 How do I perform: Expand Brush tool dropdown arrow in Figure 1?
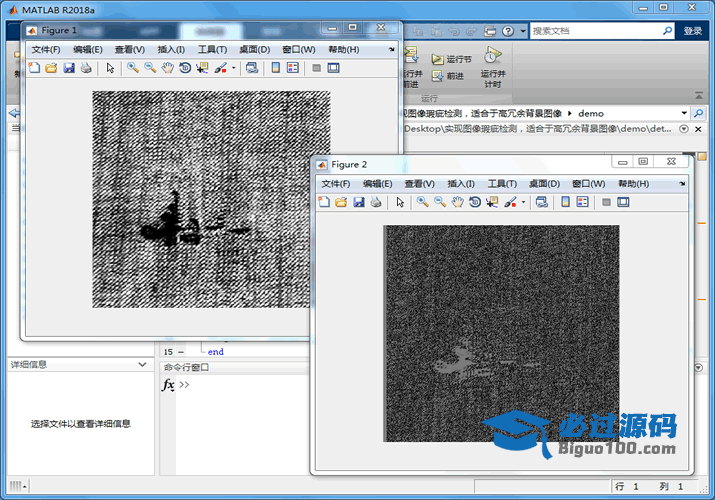pos(233,69)
